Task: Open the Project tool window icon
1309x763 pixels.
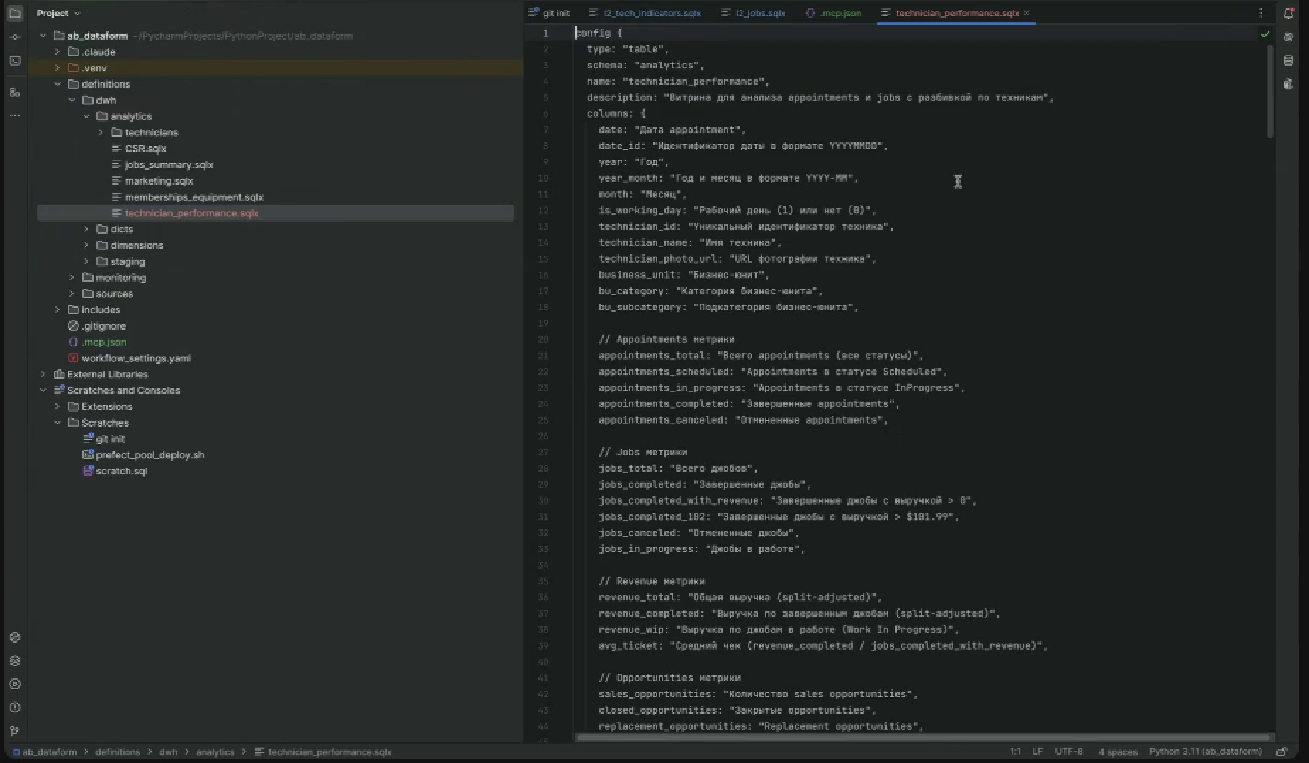Action: coord(15,13)
